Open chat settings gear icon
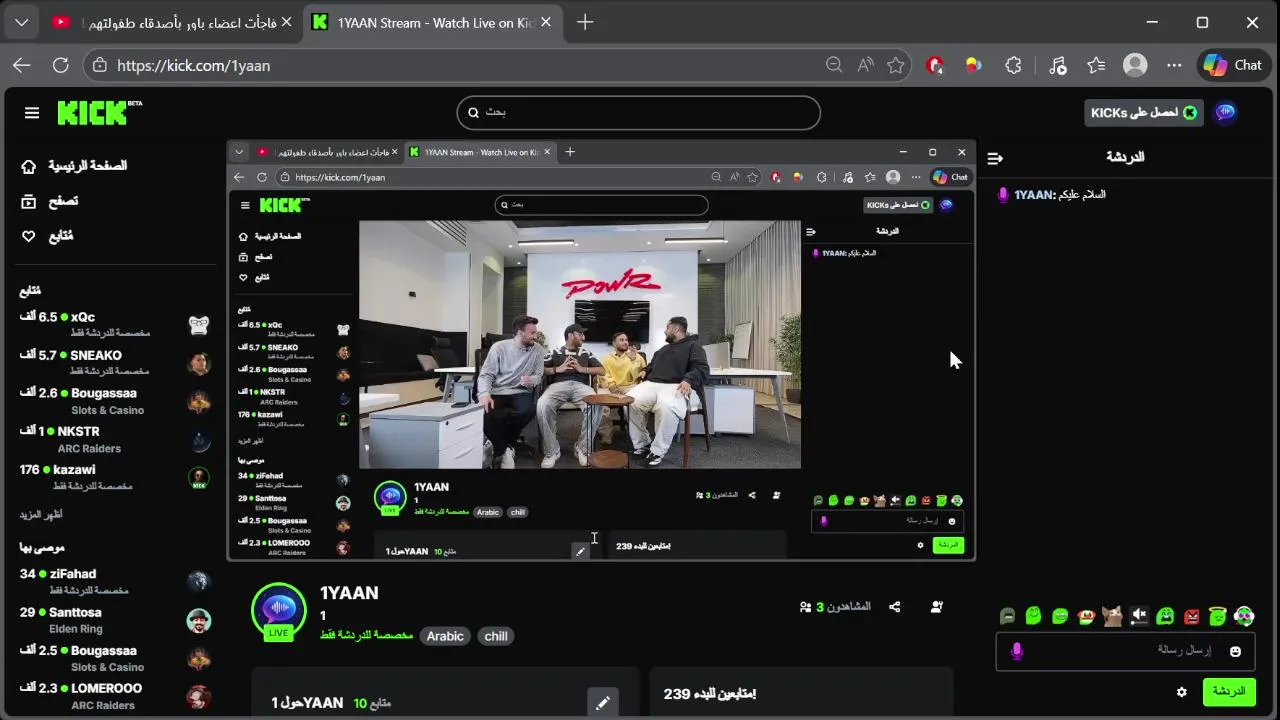The height and width of the screenshot is (720, 1280). click(1182, 691)
